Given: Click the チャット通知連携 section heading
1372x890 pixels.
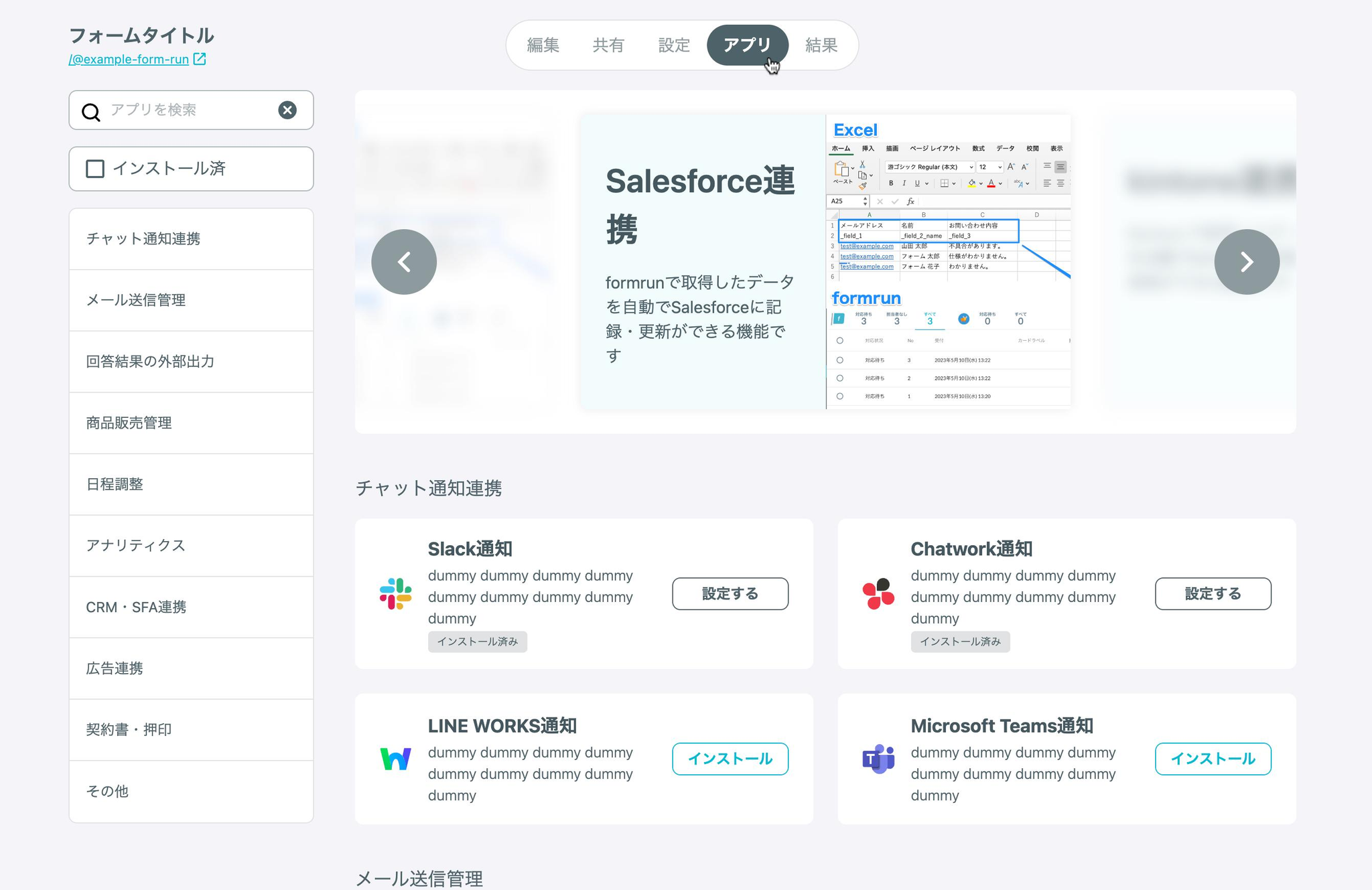Looking at the screenshot, I should click(429, 488).
